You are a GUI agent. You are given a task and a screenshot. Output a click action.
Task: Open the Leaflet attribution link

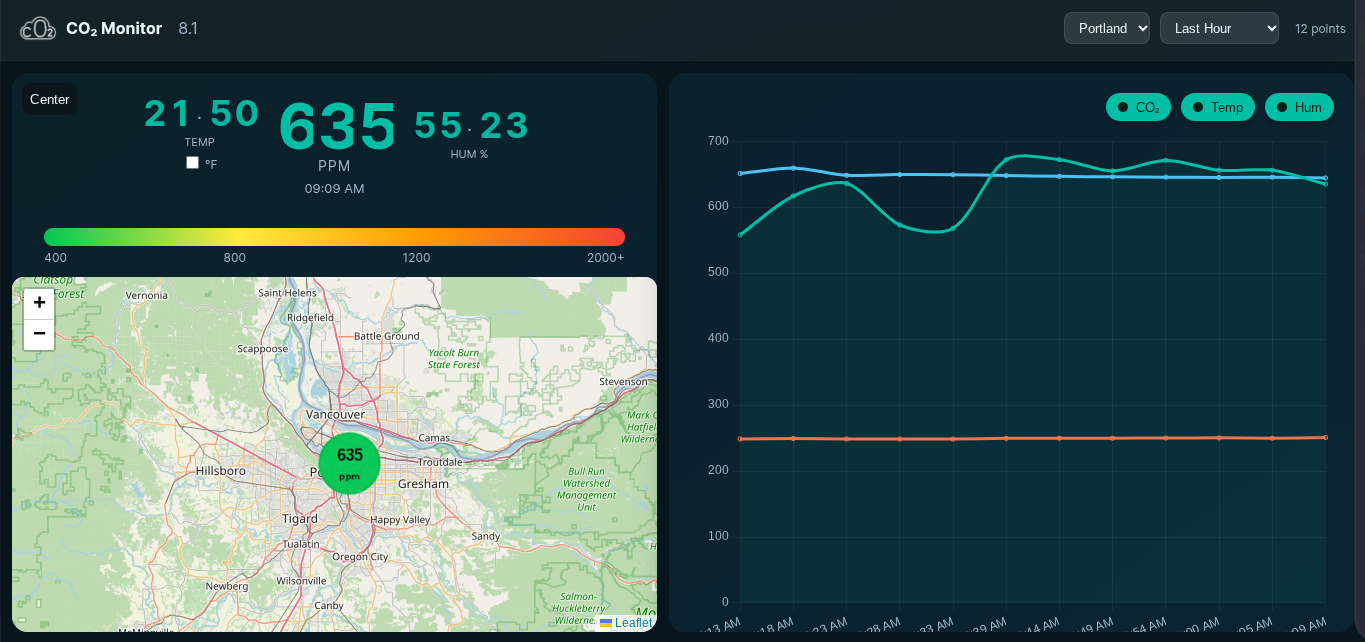tap(632, 622)
